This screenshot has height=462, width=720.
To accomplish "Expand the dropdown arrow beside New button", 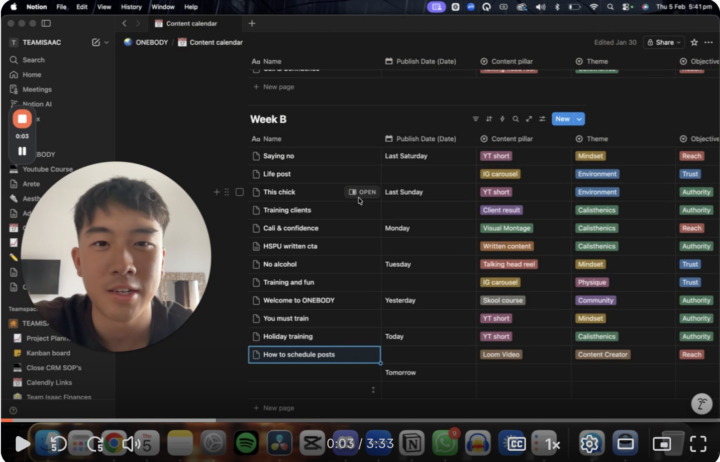I will 580,119.
